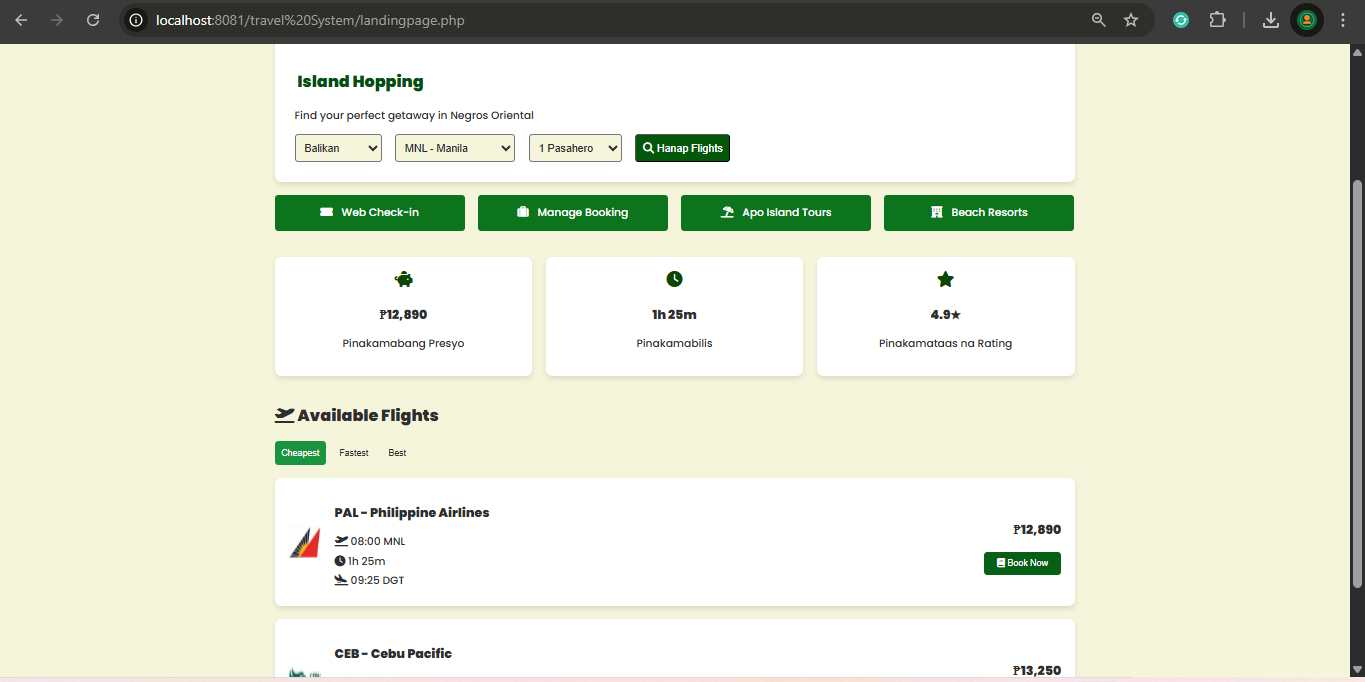Image resolution: width=1365 pixels, height=682 pixels.
Task: Expand the Balikan trip type dropdown
Action: (x=338, y=148)
